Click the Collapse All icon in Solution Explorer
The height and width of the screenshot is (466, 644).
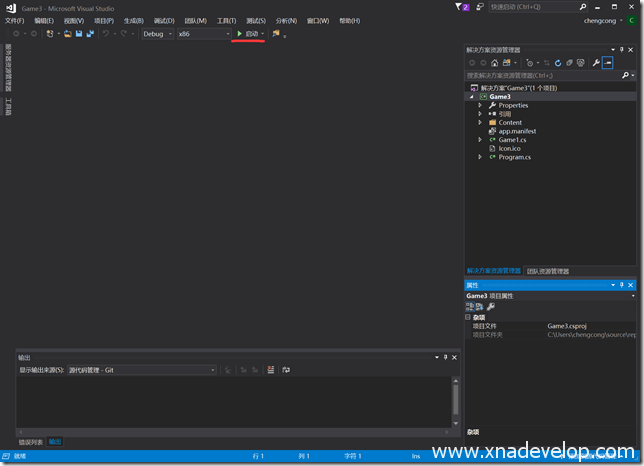(x=567, y=62)
